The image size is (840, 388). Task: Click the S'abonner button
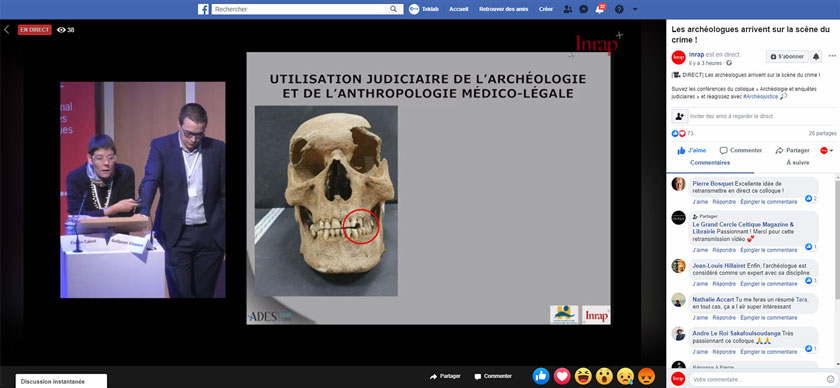787,56
